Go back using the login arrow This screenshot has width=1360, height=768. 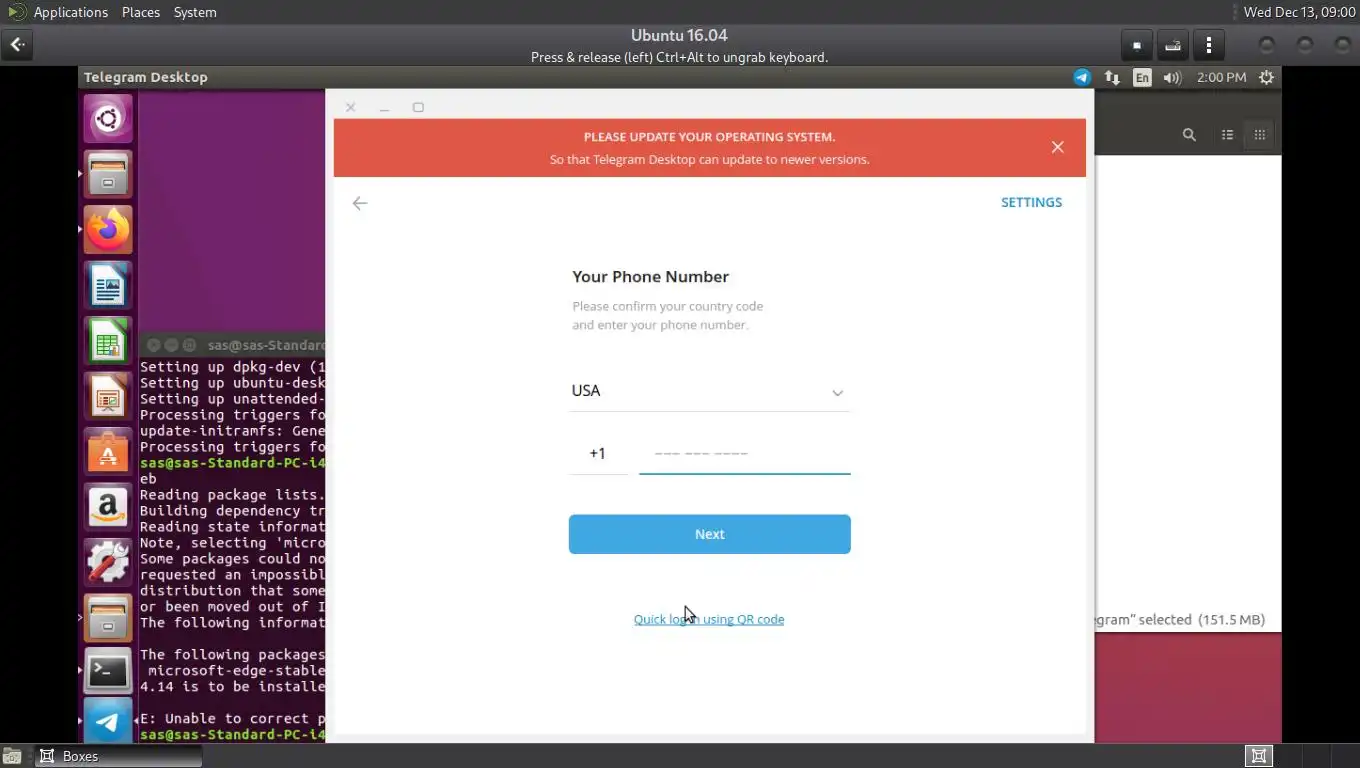click(x=360, y=203)
